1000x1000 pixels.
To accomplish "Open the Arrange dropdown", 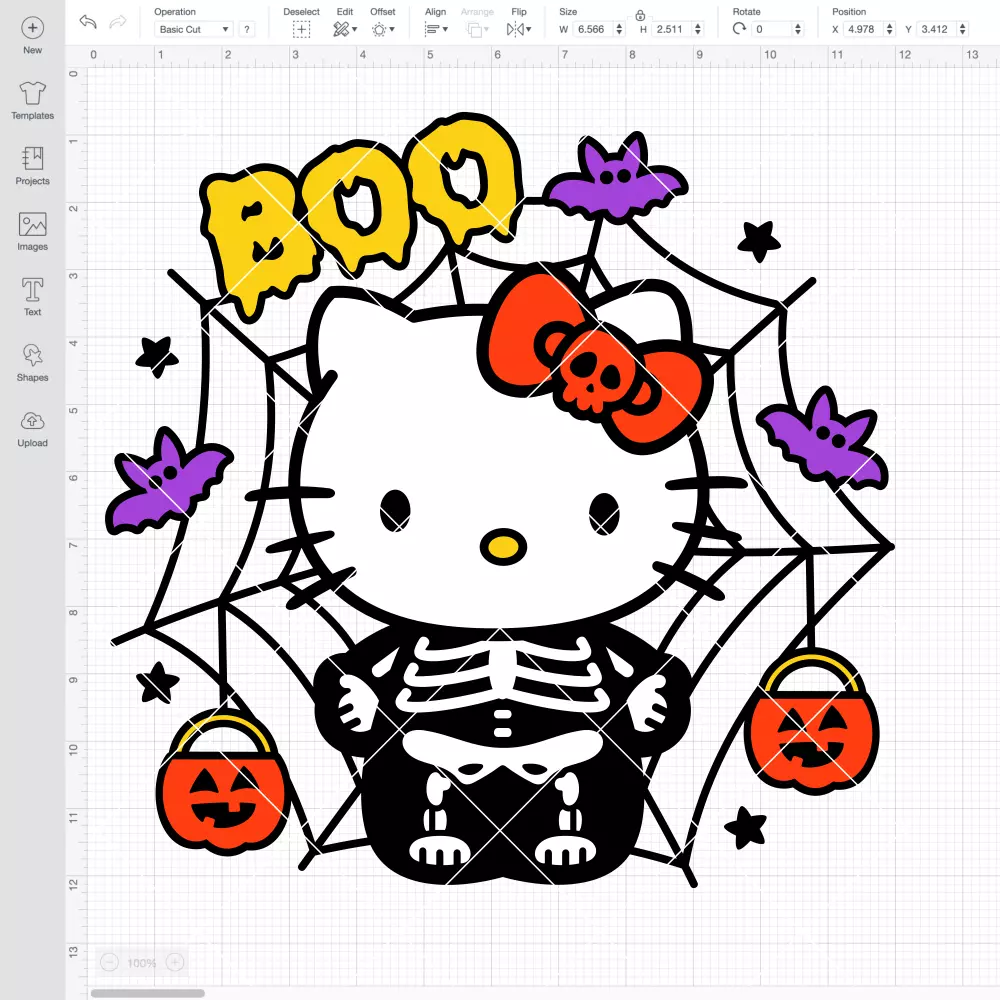I will (477, 29).
